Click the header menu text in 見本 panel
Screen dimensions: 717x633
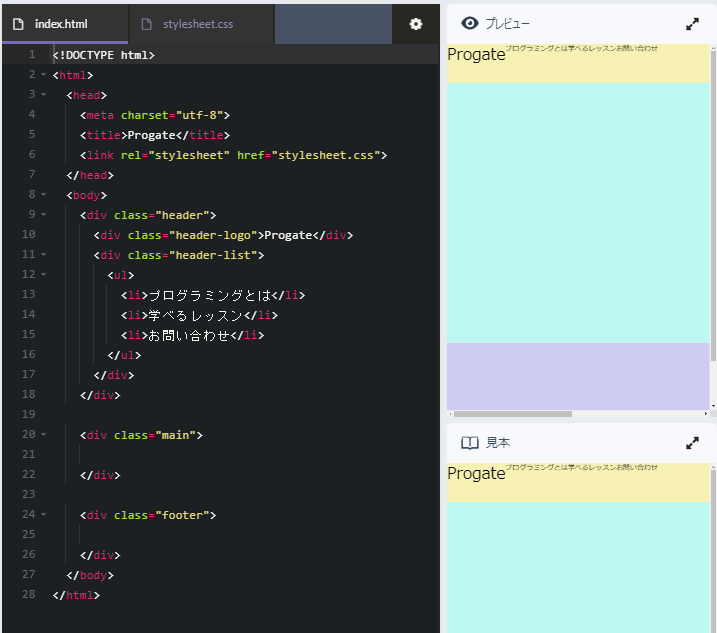581,467
